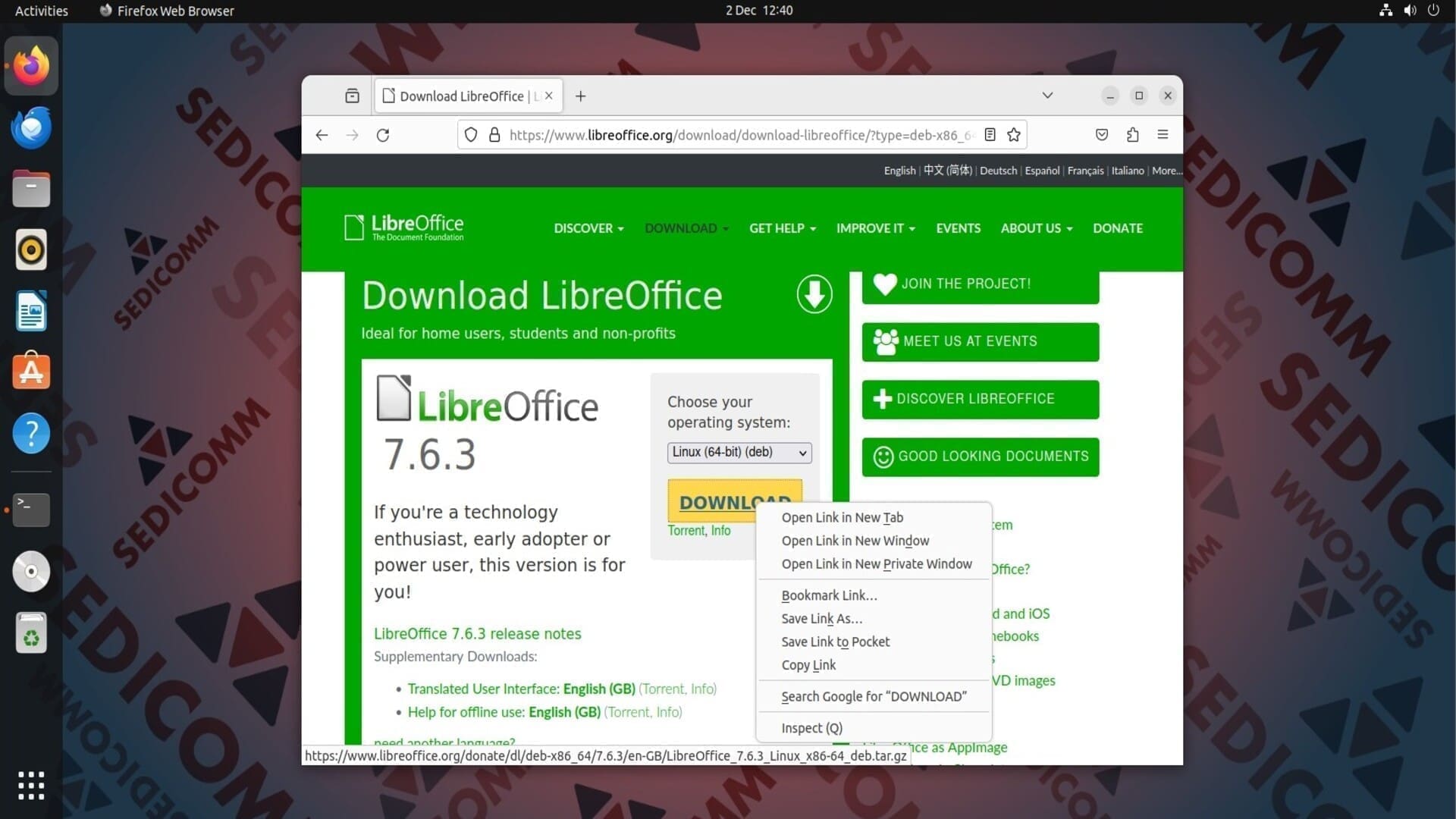Expand the List all tabs chevron
The image size is (1456, 819).
(x=1047, y=96)
